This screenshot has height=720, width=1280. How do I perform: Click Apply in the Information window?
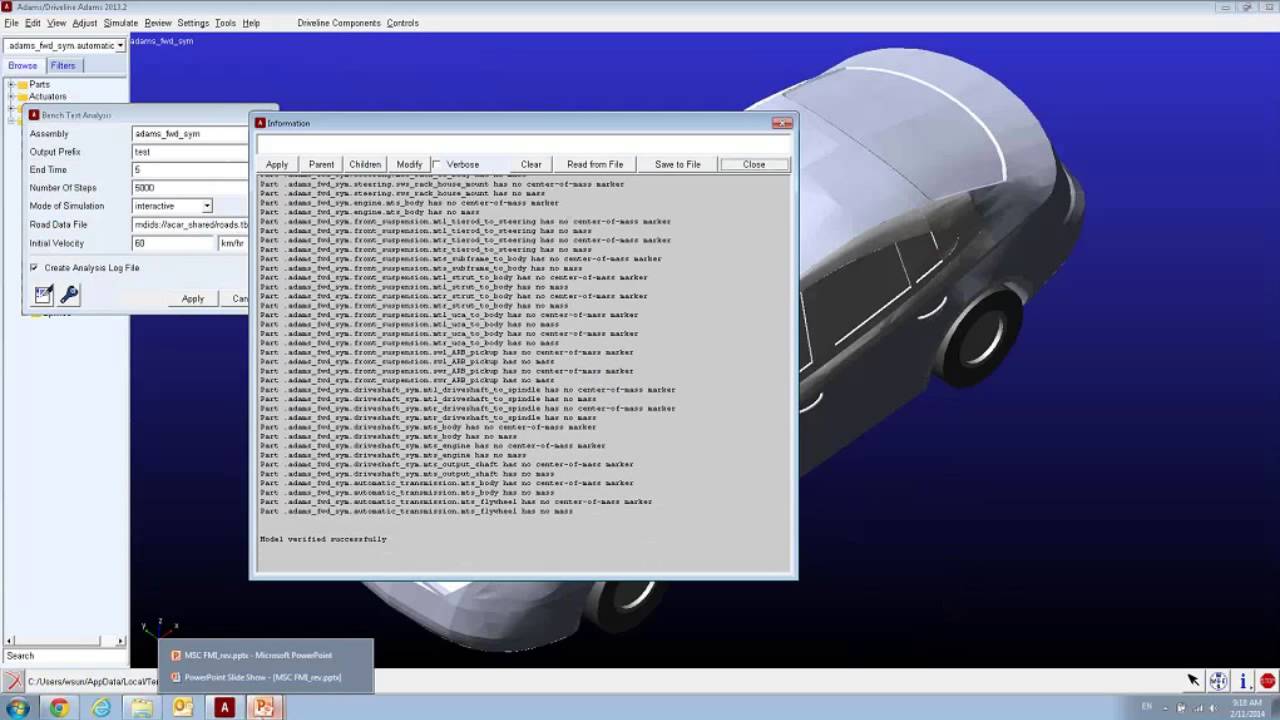click(277, 164)
